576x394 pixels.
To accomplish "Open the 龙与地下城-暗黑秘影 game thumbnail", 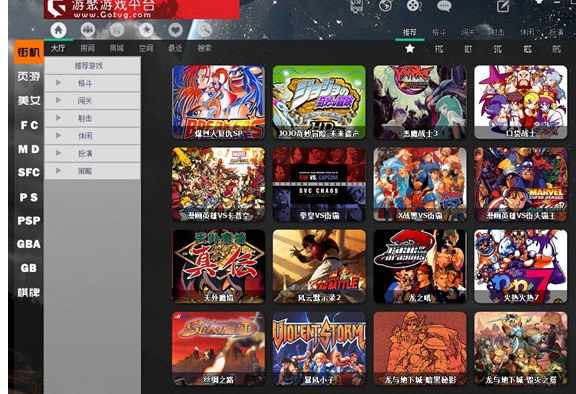I will (420, 348).
